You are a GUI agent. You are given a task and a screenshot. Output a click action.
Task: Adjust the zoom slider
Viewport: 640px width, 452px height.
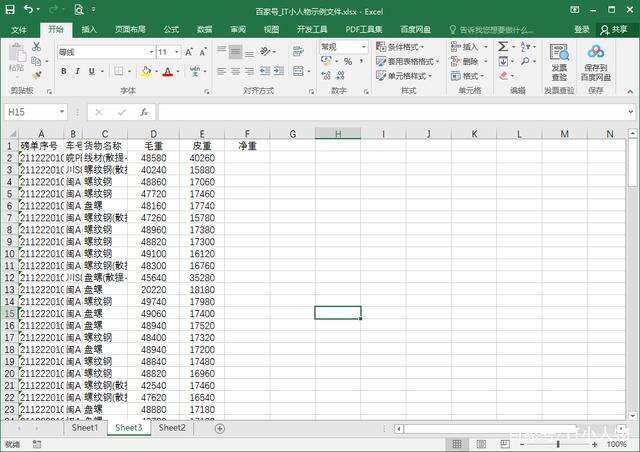click(558, 444)
